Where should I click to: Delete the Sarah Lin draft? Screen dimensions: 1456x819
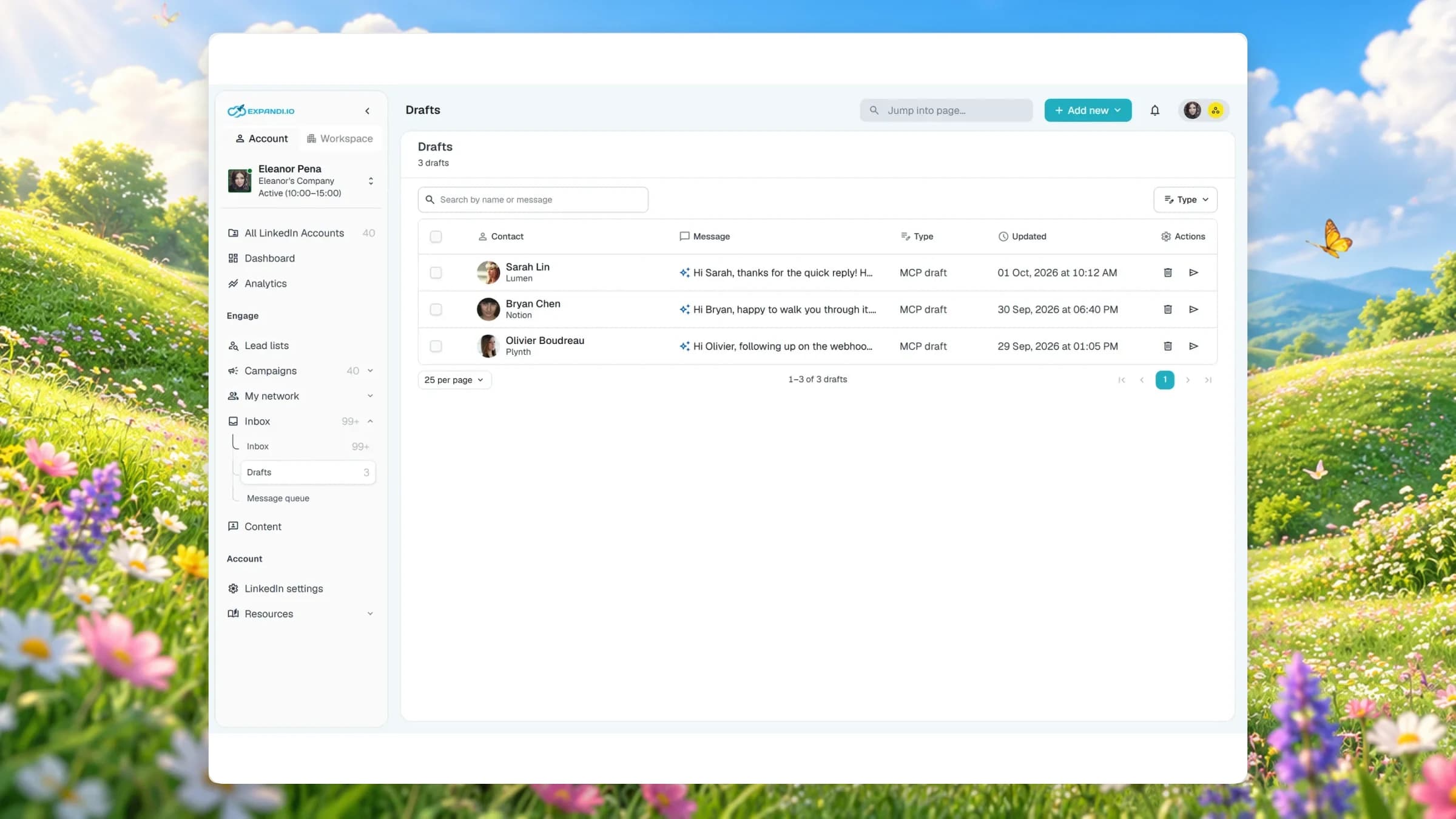pyautogui.click(x=1168, y=272)
